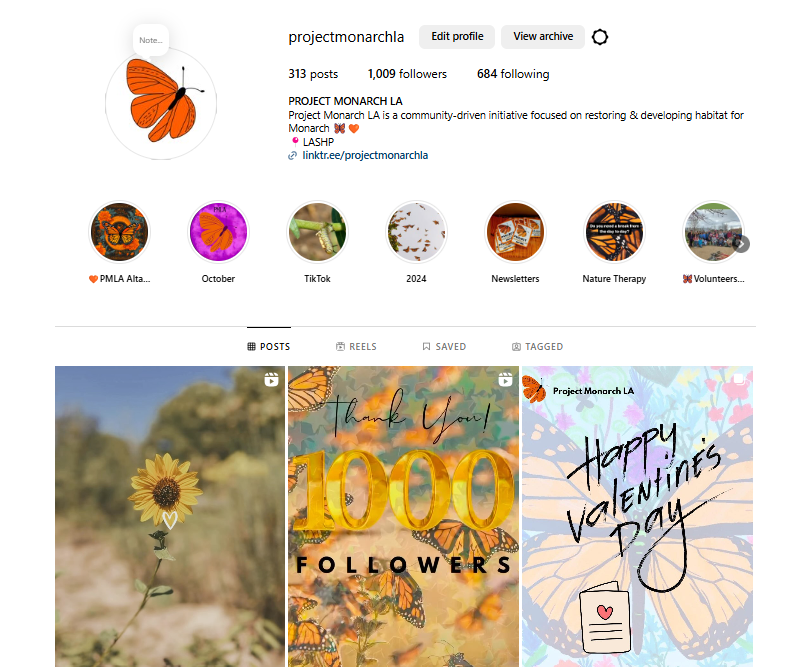Open the settings gear icon
This screenshot has width=805, height=667.
[x=600, y=37]
